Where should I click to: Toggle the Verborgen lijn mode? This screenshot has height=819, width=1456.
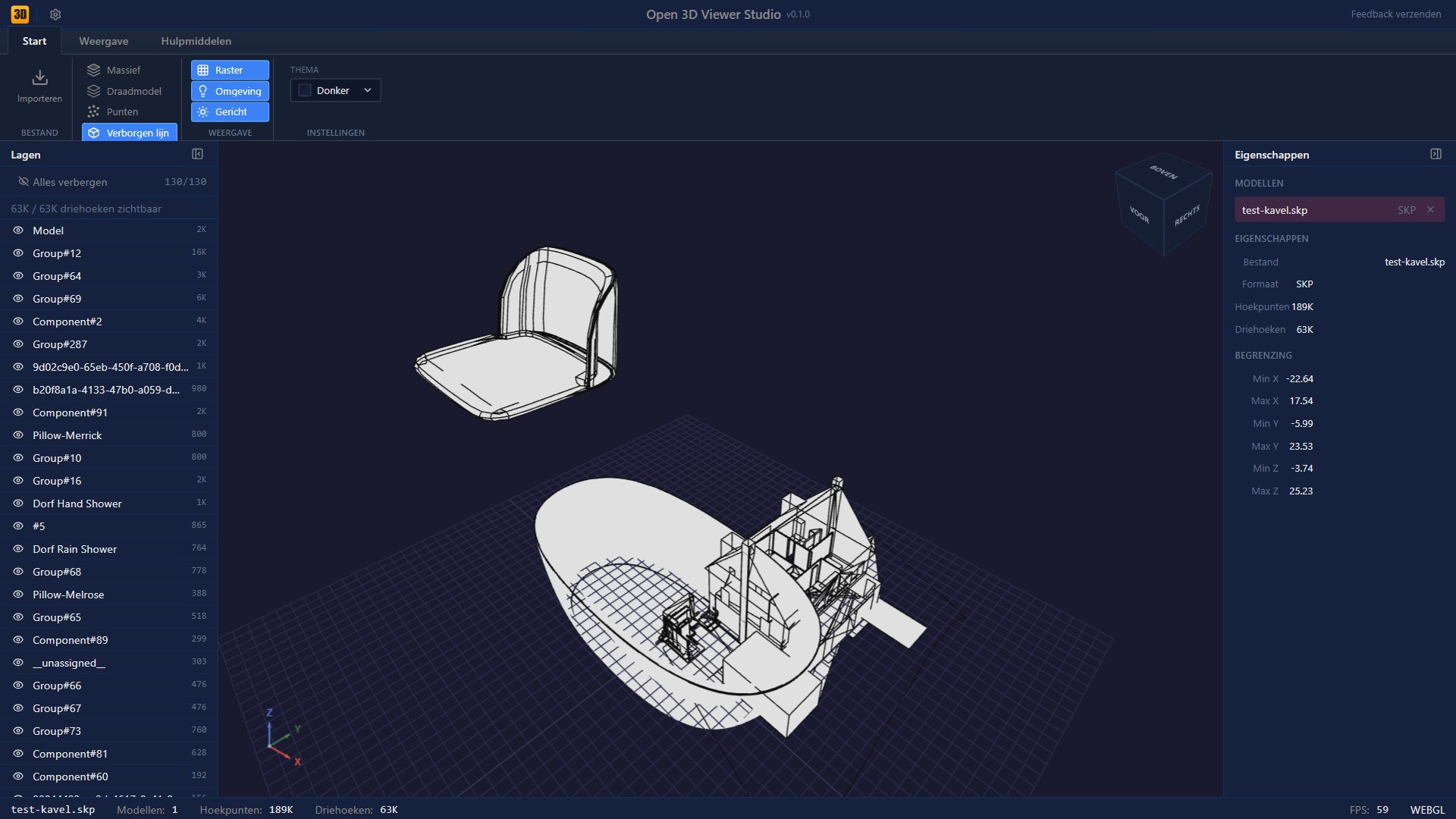130,133
